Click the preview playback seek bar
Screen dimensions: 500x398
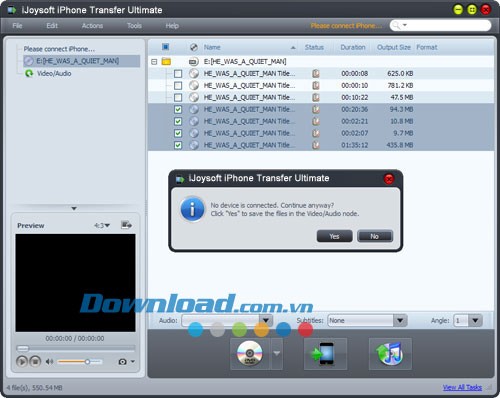[76, 349]
